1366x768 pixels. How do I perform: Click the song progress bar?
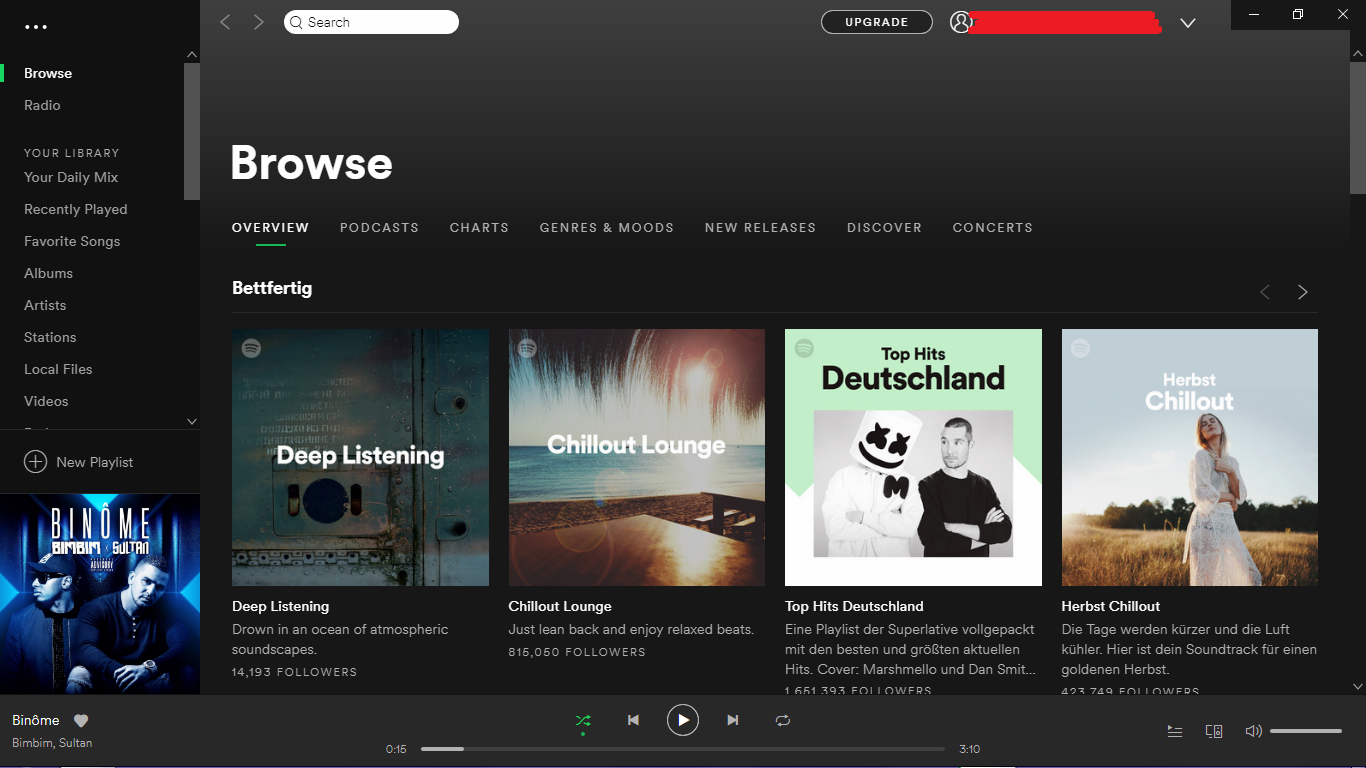tap(682, 749)
